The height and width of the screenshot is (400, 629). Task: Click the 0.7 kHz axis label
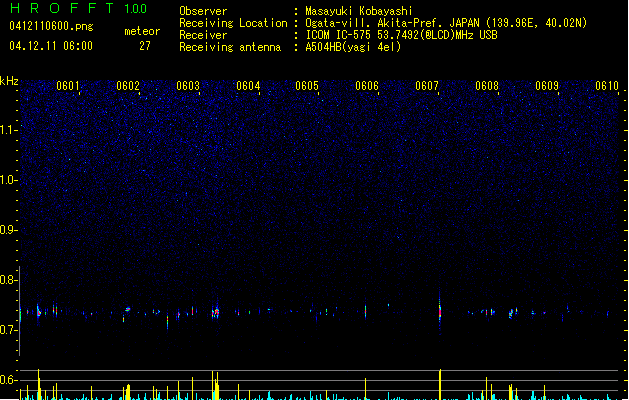click(x=9, y=330)
